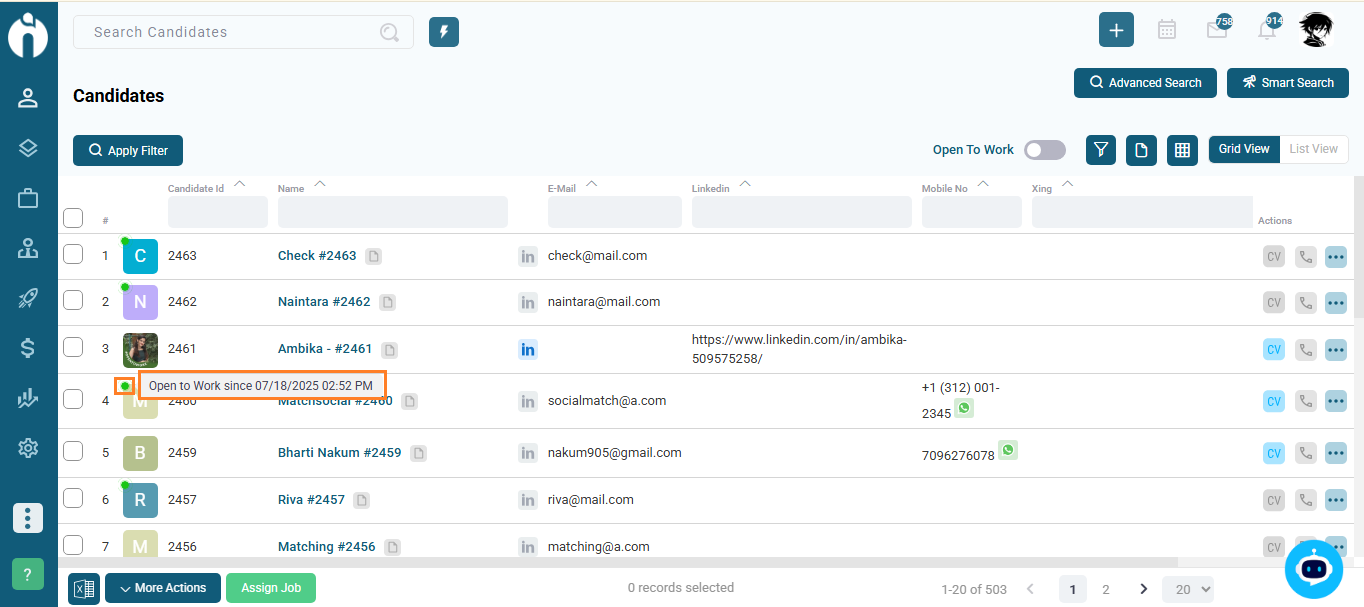Viewport: 1364px width, 607px height.
Task: Open three-dot menu for Naintara row
Action: (1335, 303)
